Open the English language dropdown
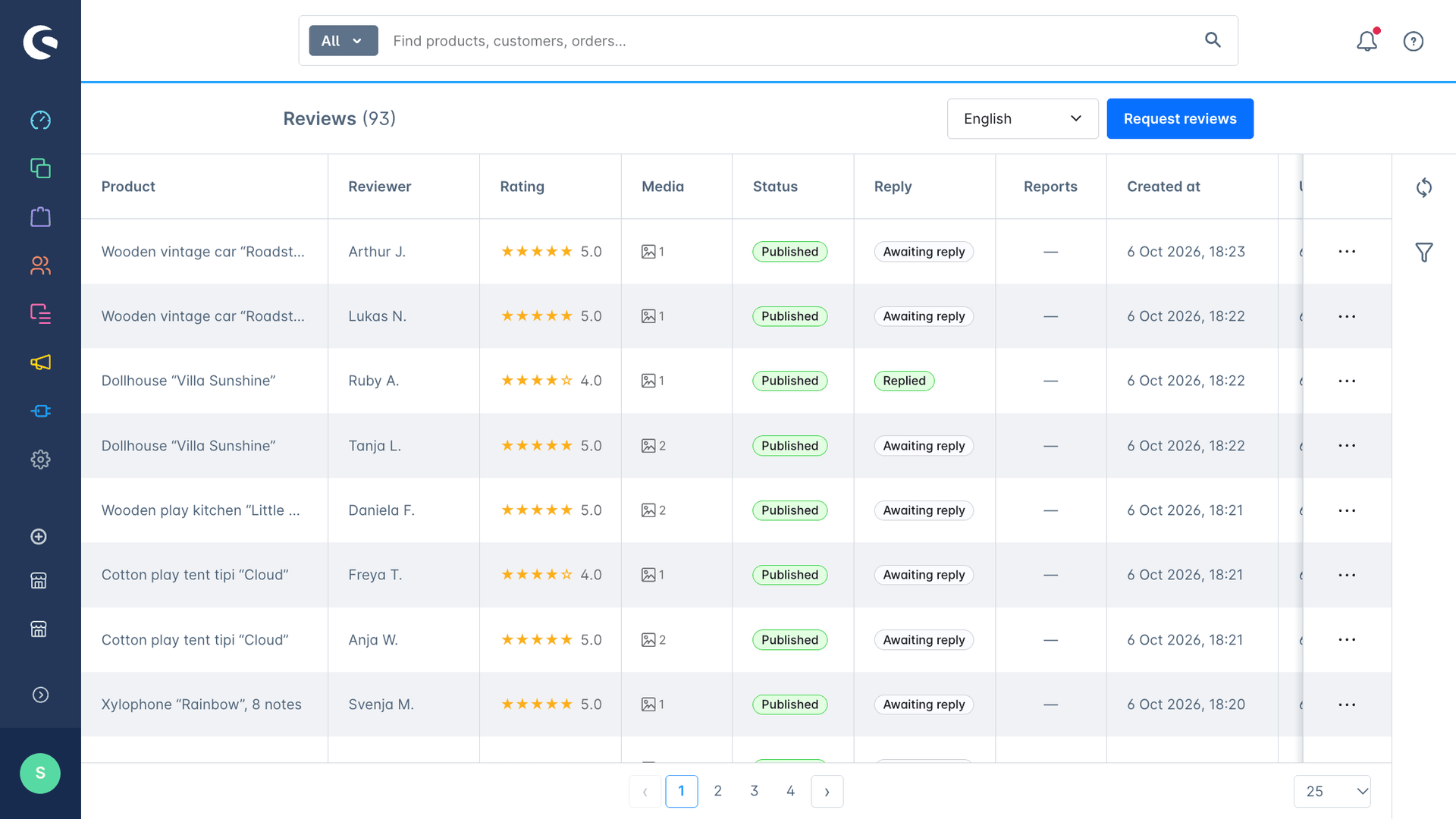Screen dimensions: 1456x819 (x=1022, y=118)
